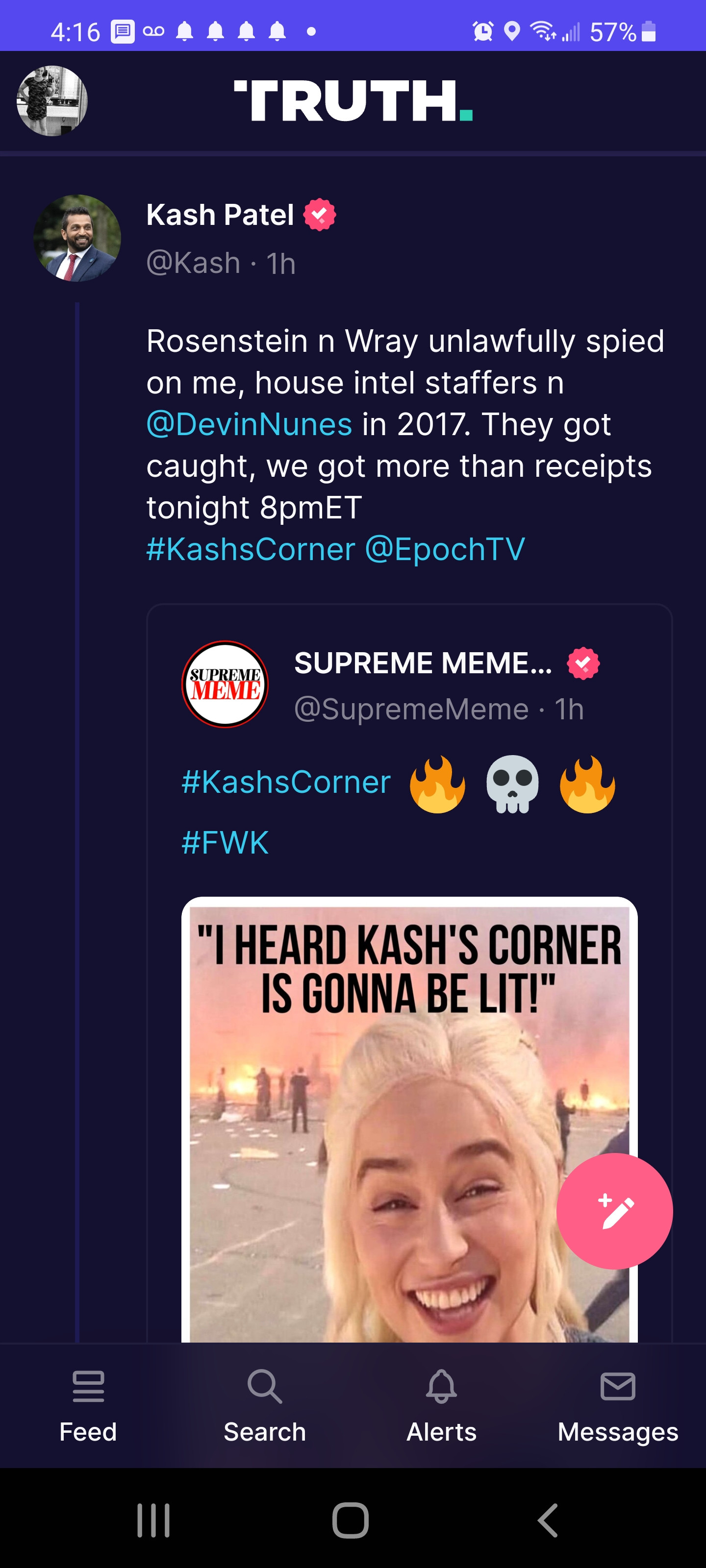This screenshot has height=1568, width=706.
Task: Open the Supreme Meme avatar logo
Action: 225,684
